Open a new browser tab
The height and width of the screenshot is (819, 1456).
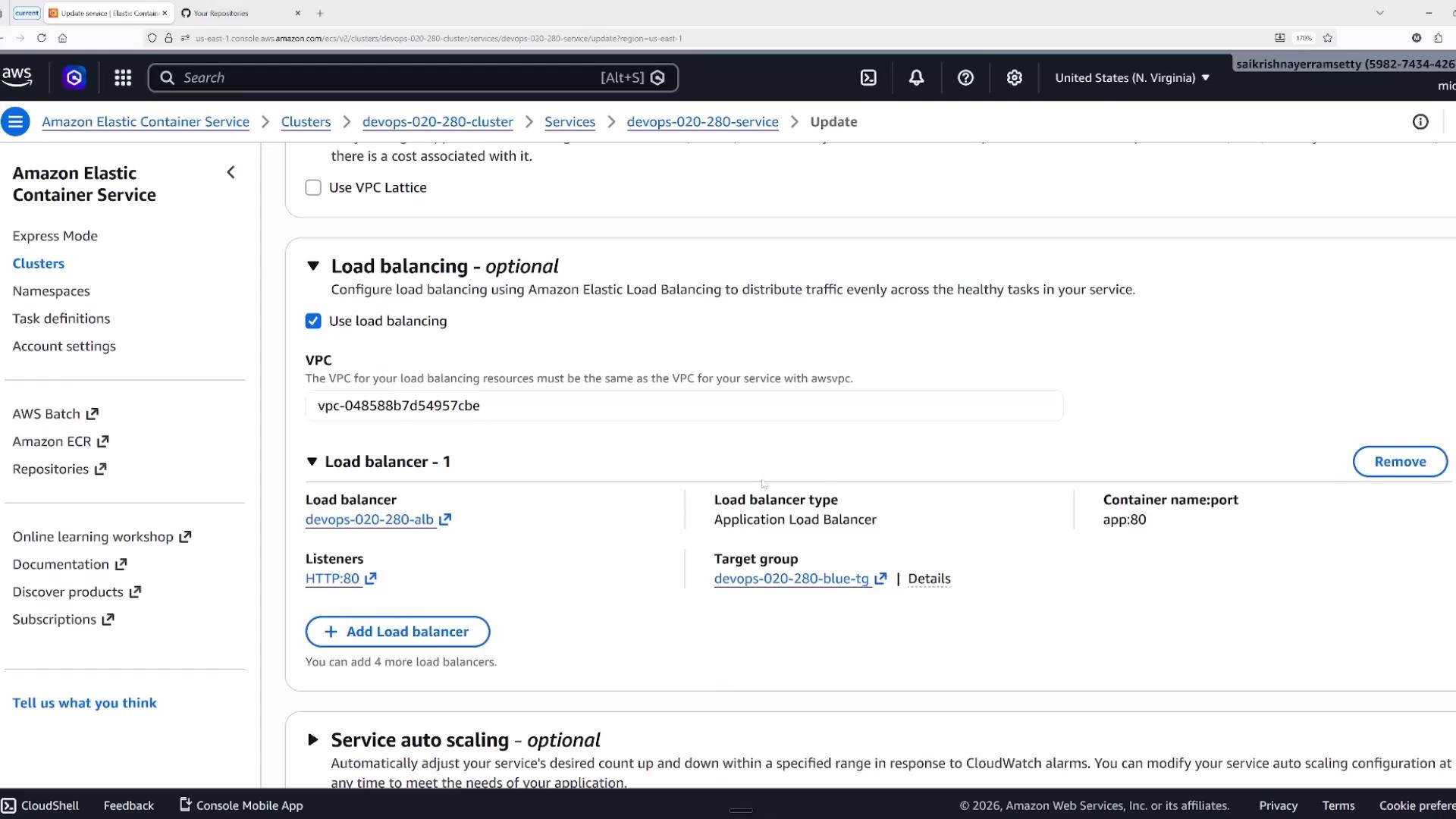click(x=320, y=13)
